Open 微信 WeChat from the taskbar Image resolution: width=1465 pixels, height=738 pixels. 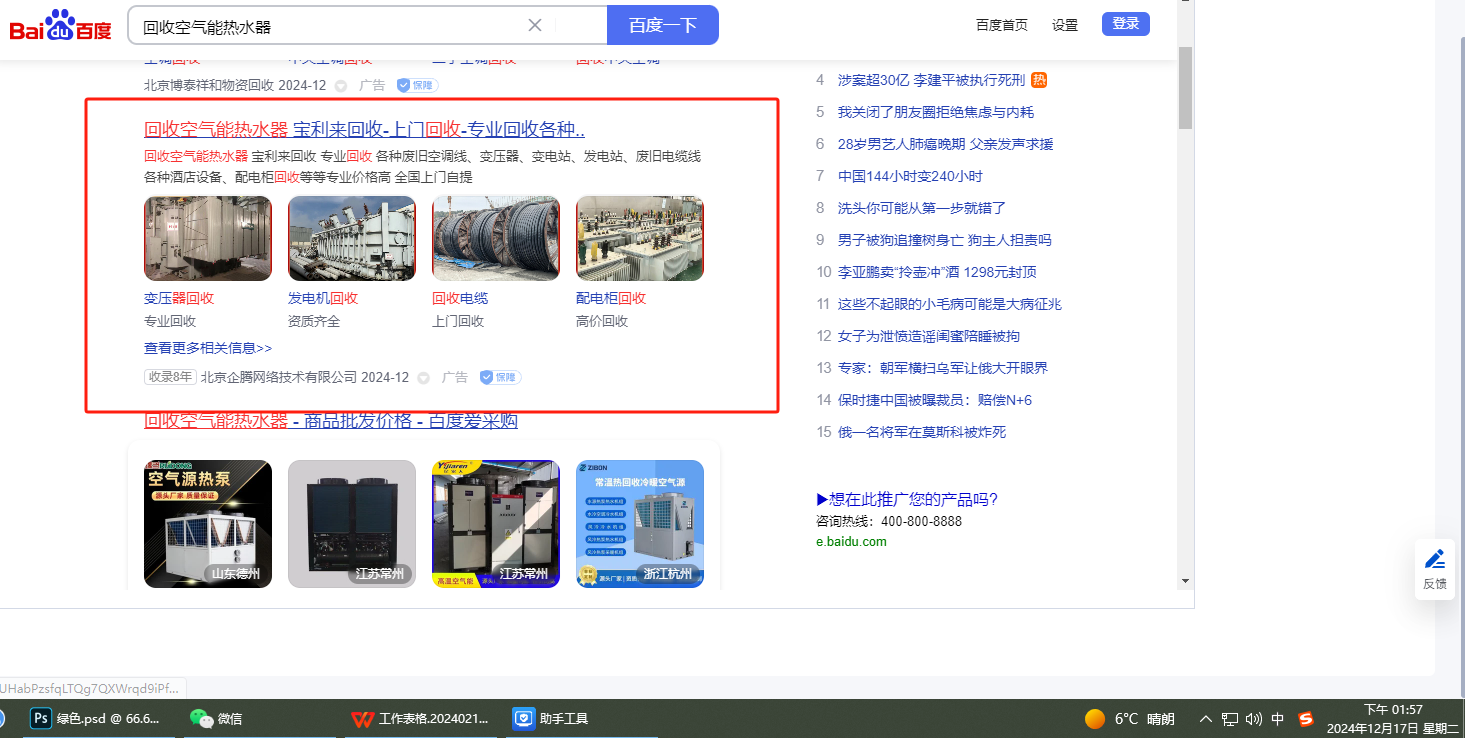pyautogui.click(x=217, y=718)
